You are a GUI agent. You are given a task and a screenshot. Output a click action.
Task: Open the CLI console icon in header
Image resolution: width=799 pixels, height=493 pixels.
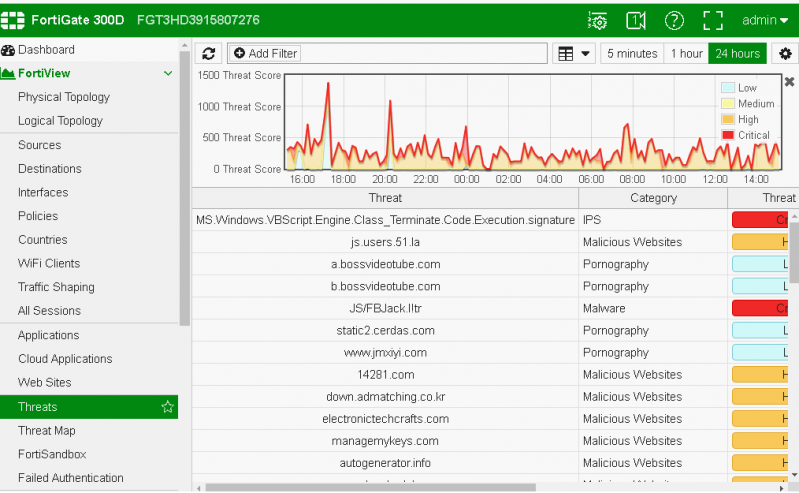(635, 20)
